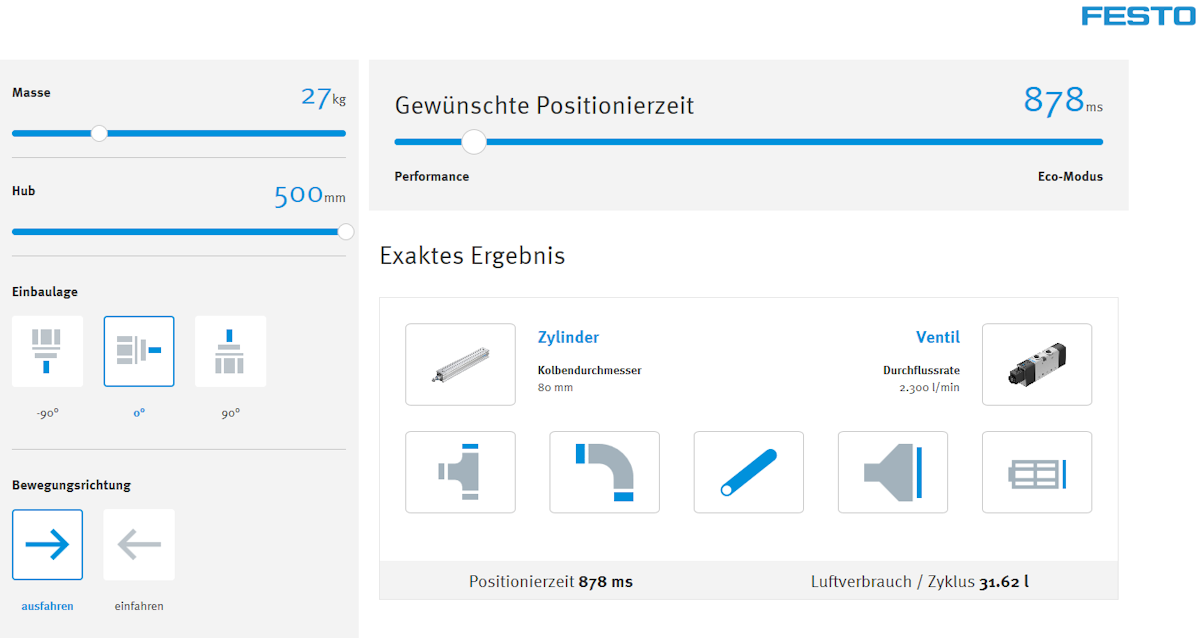This screenshot has width=1200, height=638.
Task: Select the fitting accessory icon
Action: pos(460,472)
